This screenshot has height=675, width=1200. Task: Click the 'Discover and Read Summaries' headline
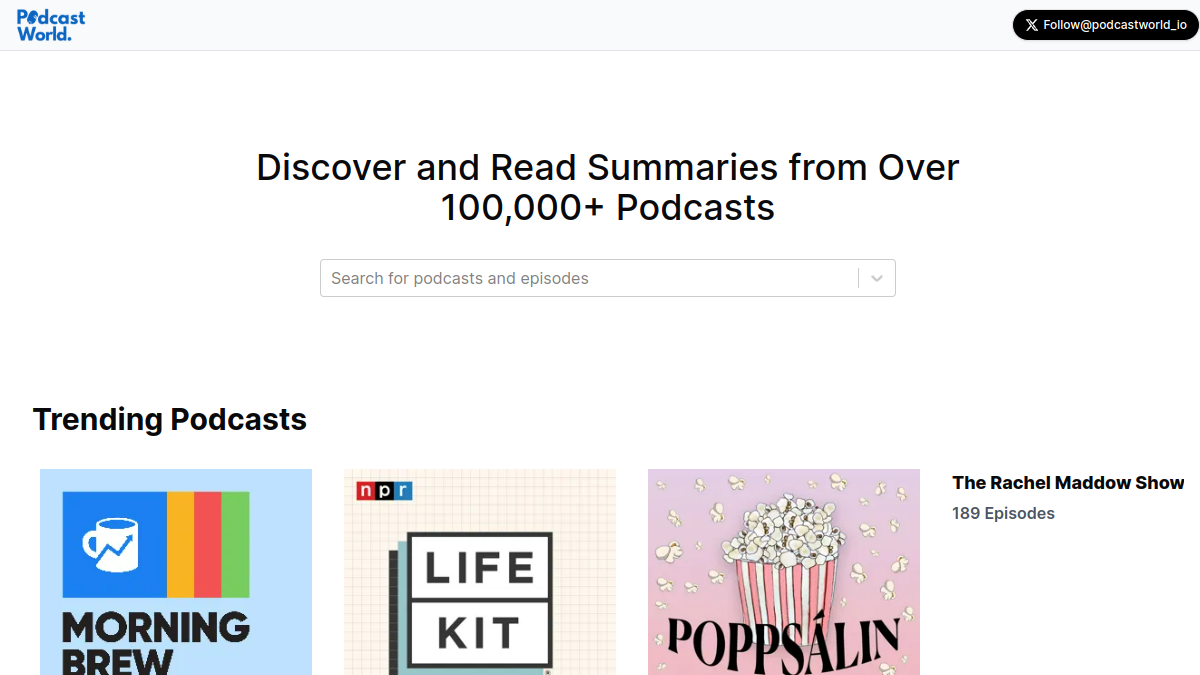point(608,187)
